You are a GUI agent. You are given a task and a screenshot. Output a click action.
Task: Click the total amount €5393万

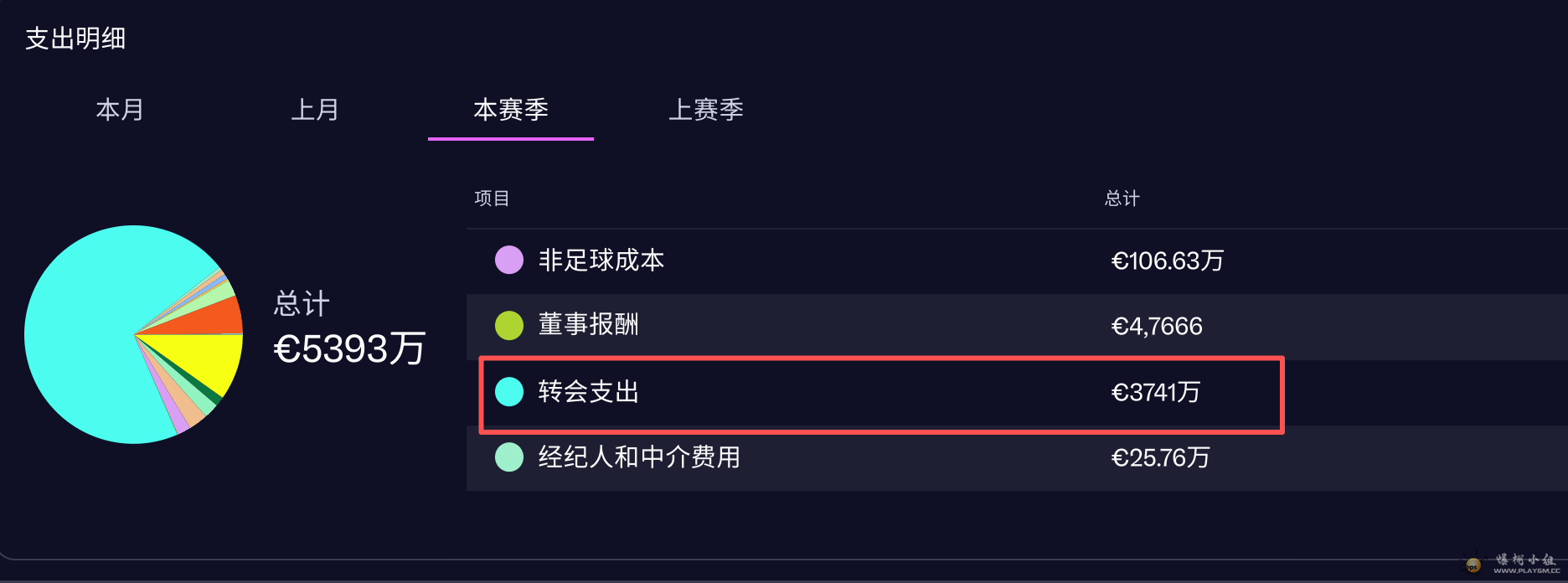click(x=349, y=348)
